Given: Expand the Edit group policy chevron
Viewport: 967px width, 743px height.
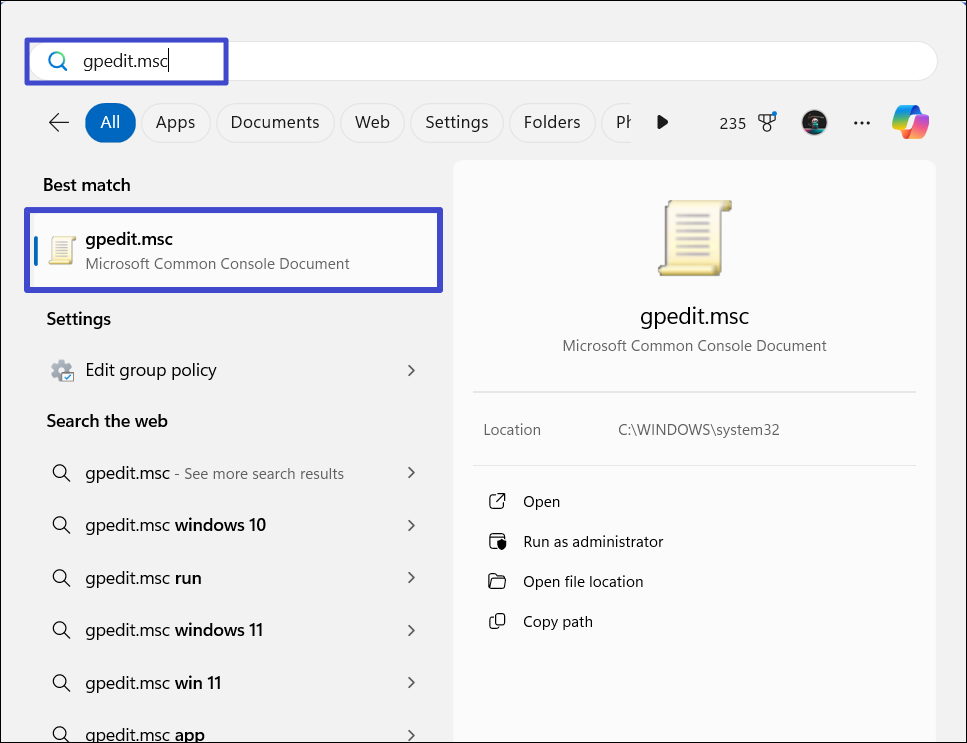Looking at the screenshot, I should click(x=411, y=370).
